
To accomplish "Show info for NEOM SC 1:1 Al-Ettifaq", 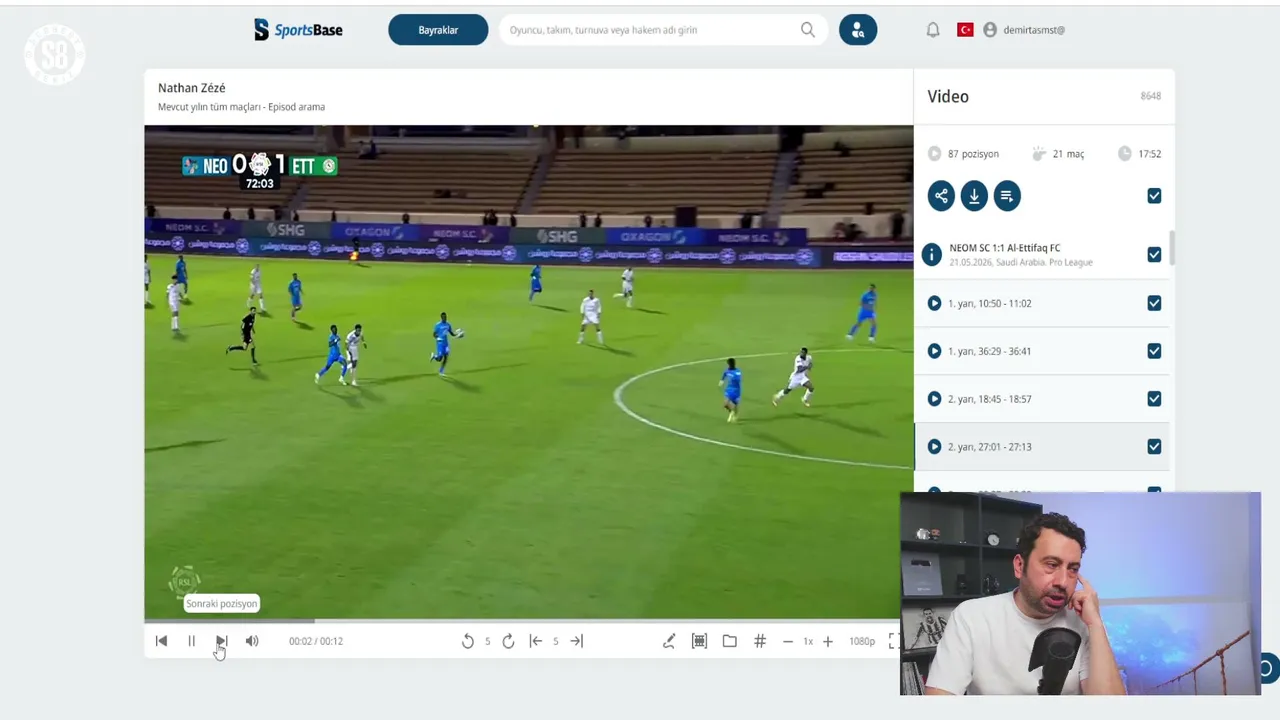I will coord(932,254).
